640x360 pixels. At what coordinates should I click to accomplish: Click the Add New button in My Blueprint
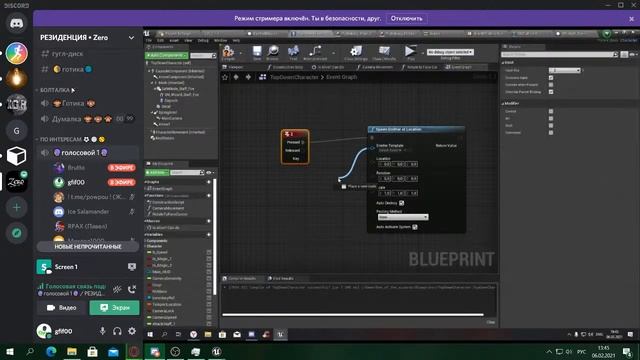[x=157, y=173]
